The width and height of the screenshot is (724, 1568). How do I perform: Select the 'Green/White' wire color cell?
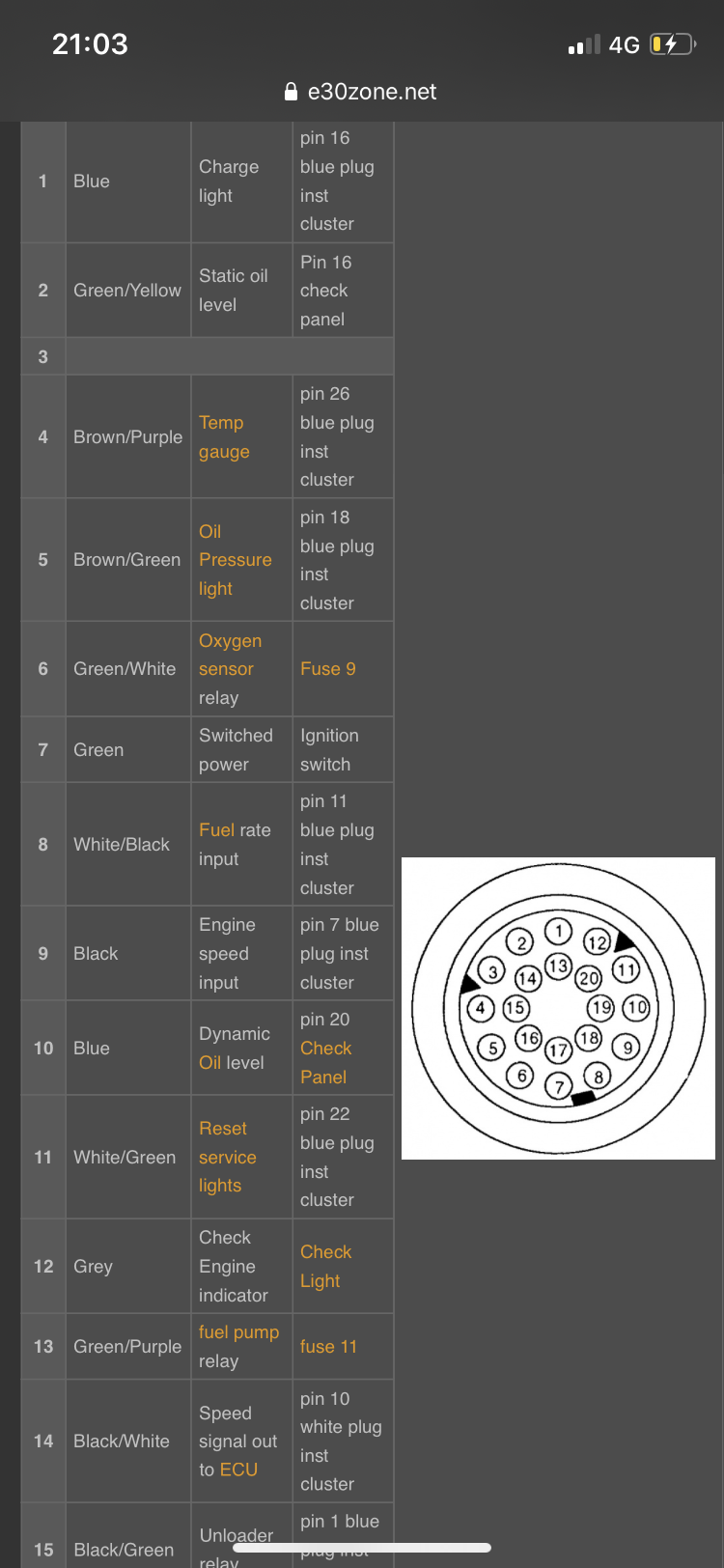tap(127, 669)
